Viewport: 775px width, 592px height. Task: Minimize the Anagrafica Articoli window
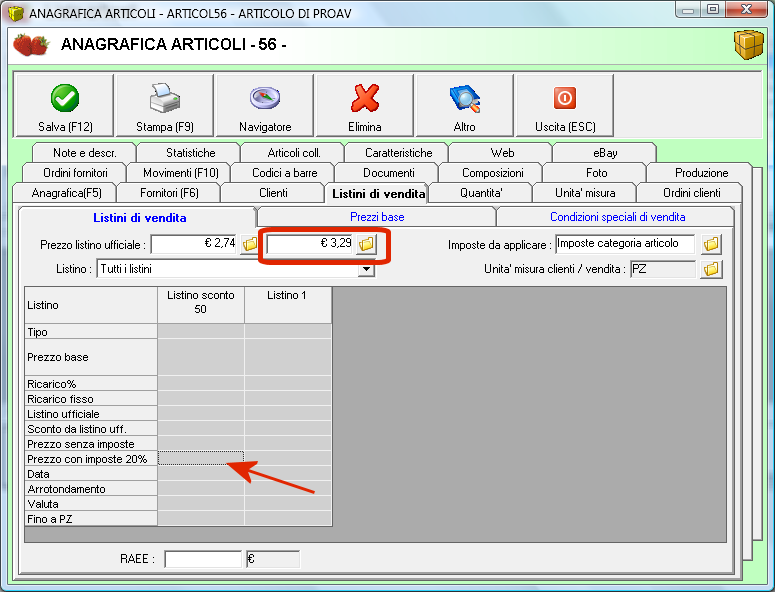(x=689, y=9)
